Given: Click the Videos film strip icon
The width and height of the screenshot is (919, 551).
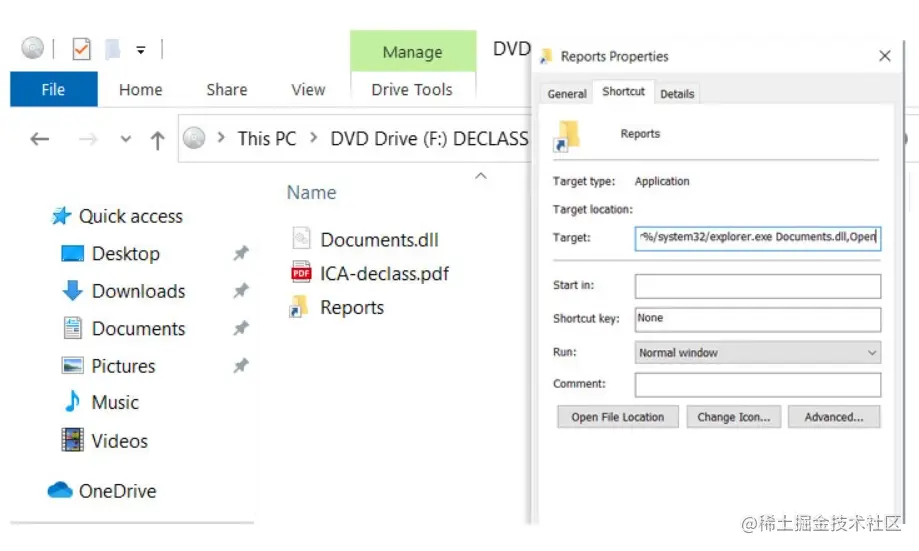Looking at the screenshot, I should click(73, 440).
